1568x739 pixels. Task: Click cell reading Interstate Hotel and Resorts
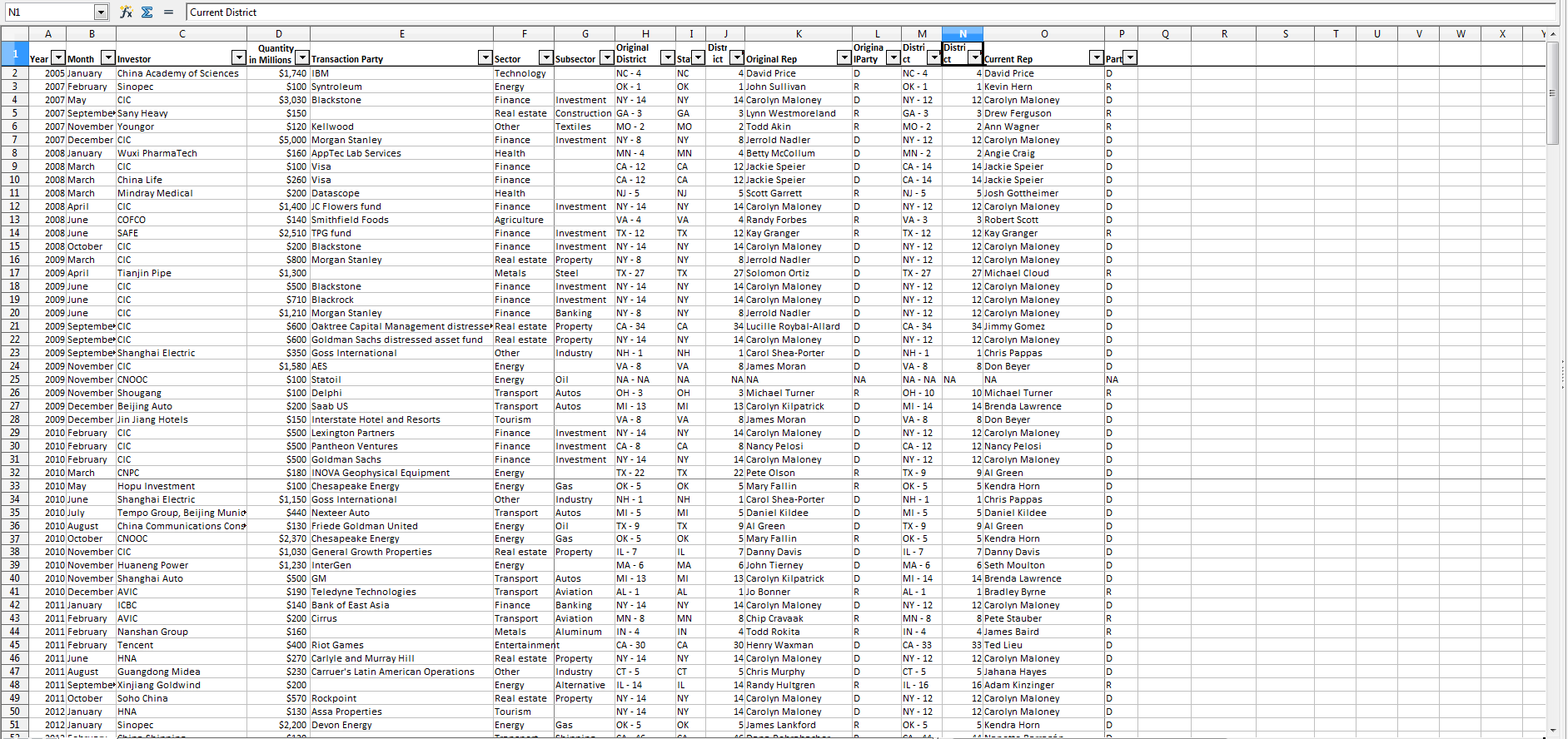(x=401, y=419)
